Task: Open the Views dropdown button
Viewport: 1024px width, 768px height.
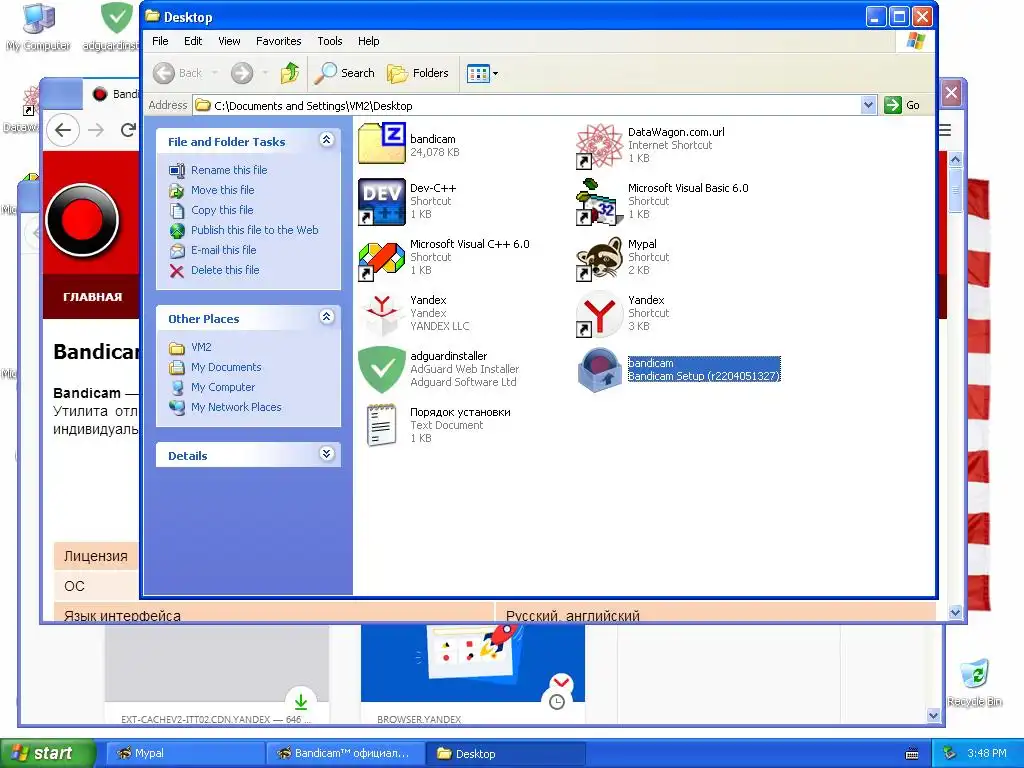Action: coord(483,73)
